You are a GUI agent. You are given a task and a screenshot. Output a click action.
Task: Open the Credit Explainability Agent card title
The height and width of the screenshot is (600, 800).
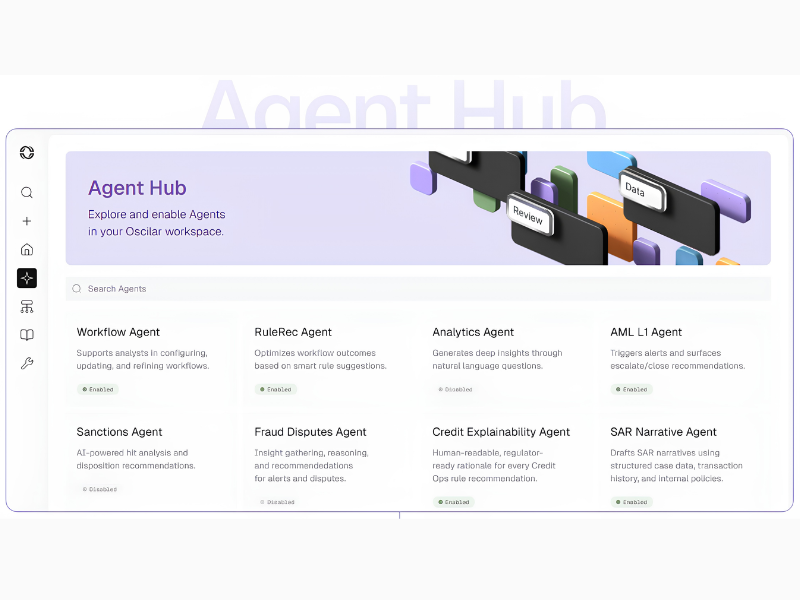tap(501, 432)
